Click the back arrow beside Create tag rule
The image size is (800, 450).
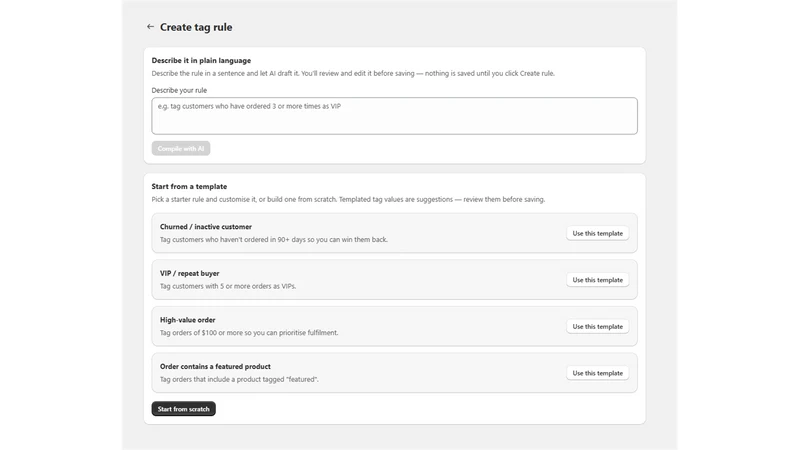(x=150, y=27)
